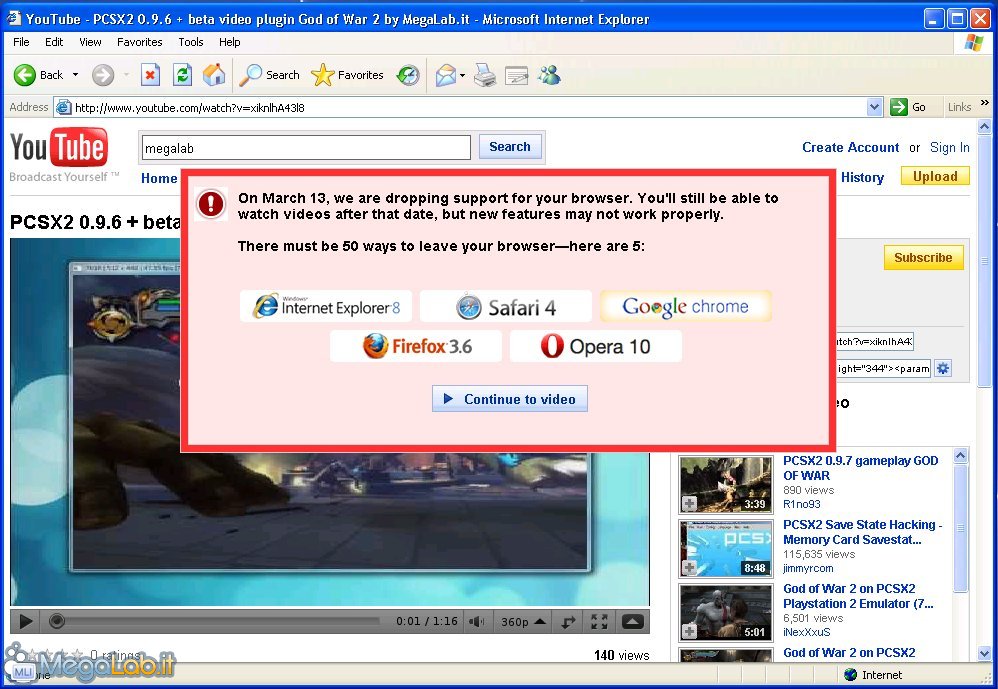998x689 pixels.
Task: Click the 5:01 video thumbnail
Action: click(x=725, y=612)
